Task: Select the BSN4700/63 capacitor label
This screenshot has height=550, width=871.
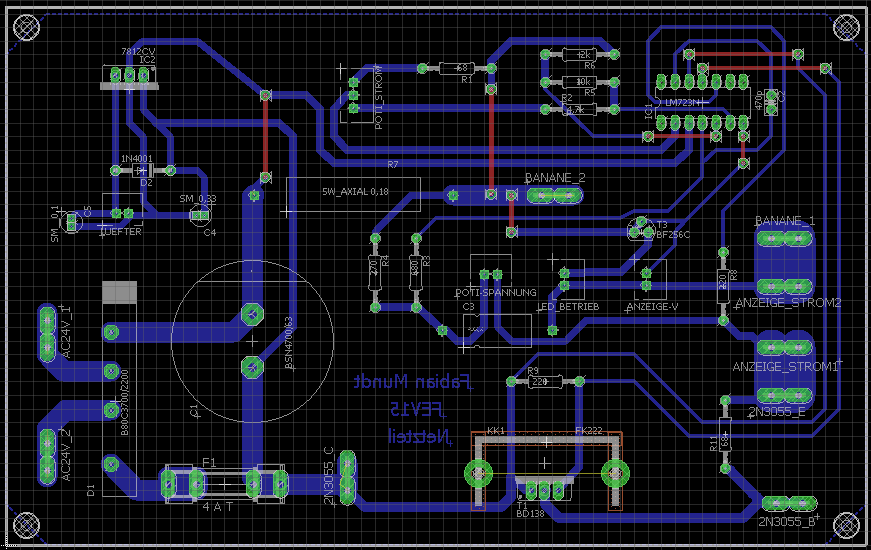Action: [x=288, y=343]
